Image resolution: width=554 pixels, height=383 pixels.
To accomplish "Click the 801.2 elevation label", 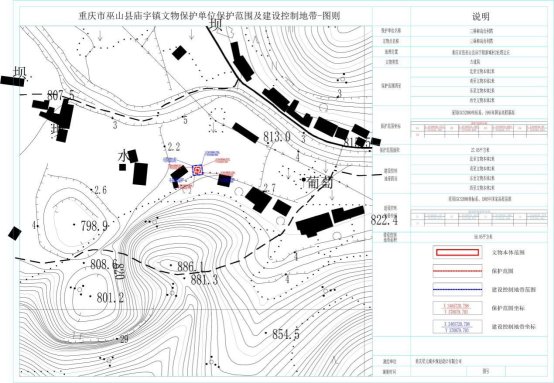I will click(110, 297).
